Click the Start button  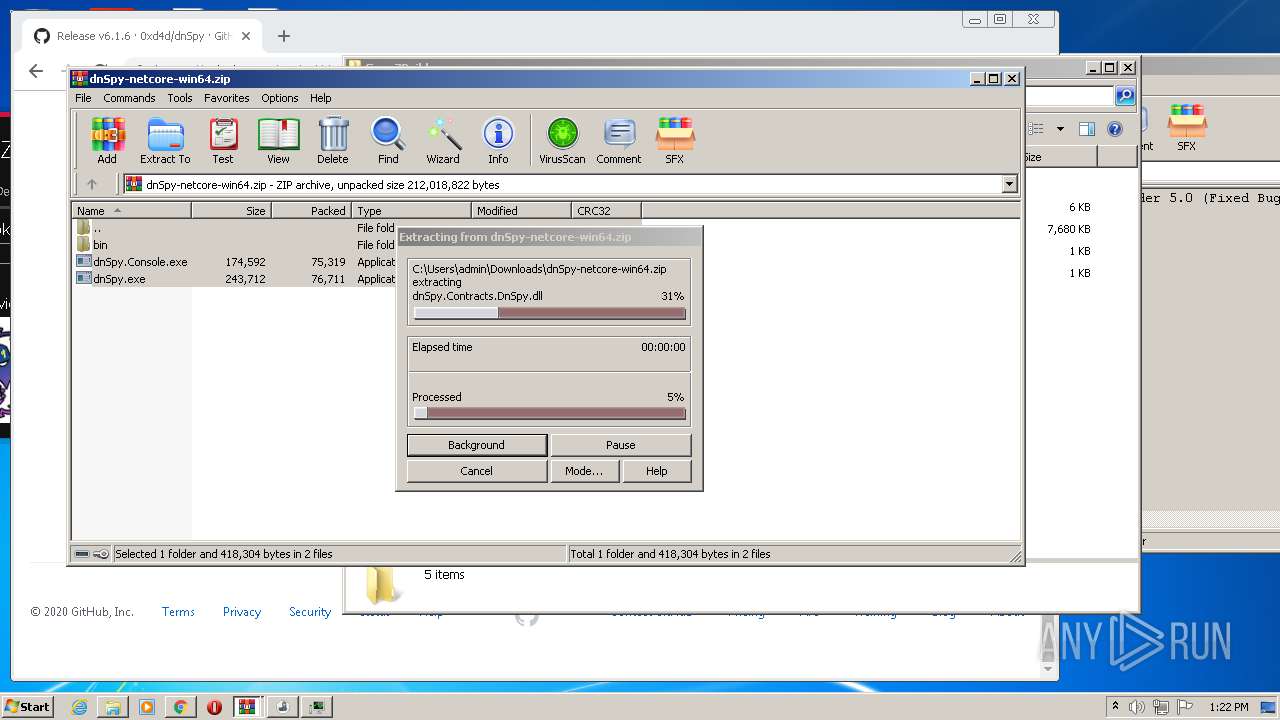coord(27,707)
